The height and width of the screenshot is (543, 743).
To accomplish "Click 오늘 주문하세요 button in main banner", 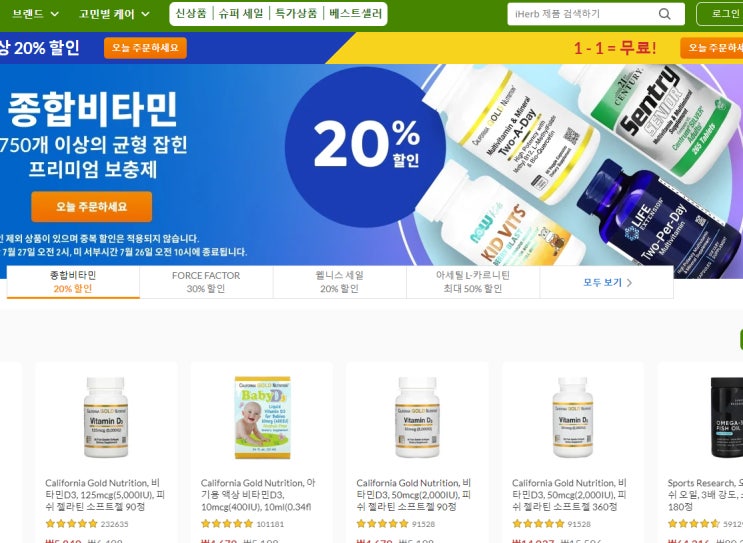I will (91, 207).
